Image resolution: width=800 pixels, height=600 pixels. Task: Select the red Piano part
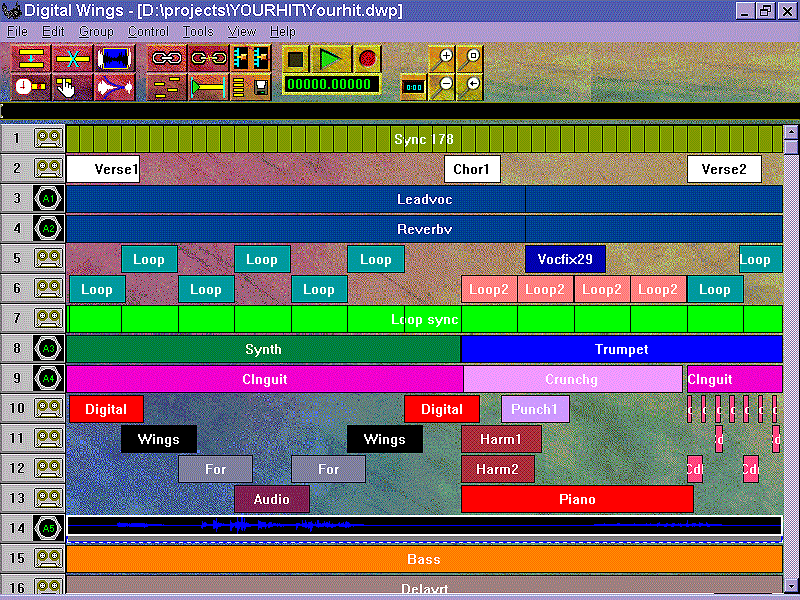[577, 499]
